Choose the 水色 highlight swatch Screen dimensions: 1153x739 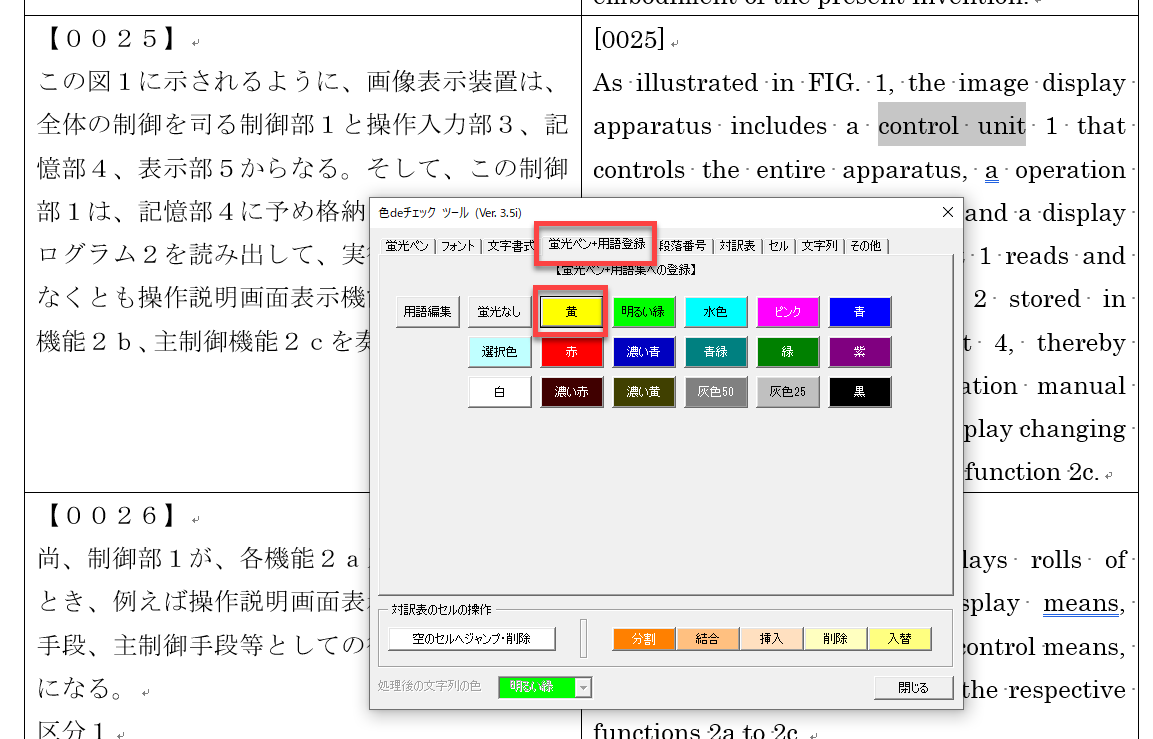(x=715, y=312)
